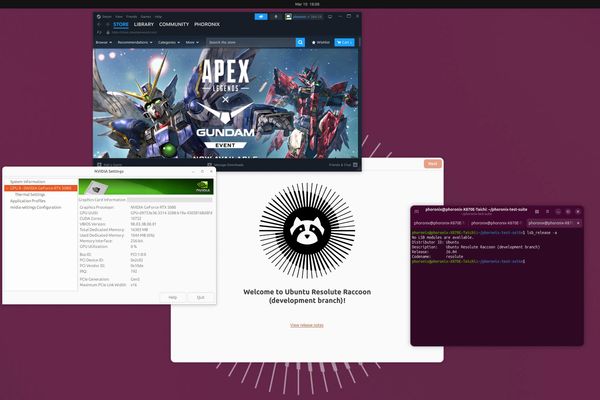Click Next in the Ubuntu welcome window

point(433,164)
